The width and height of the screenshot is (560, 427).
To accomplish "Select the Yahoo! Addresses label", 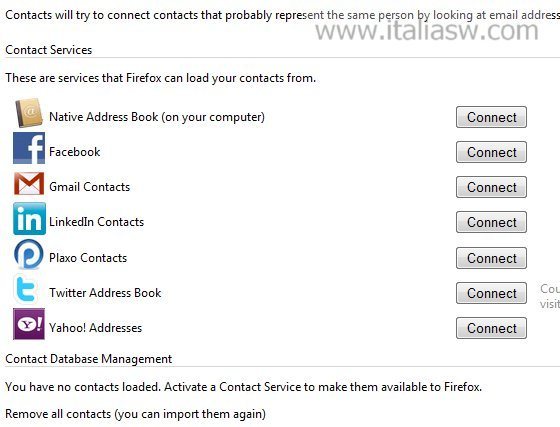I will (x=95, y=328).
